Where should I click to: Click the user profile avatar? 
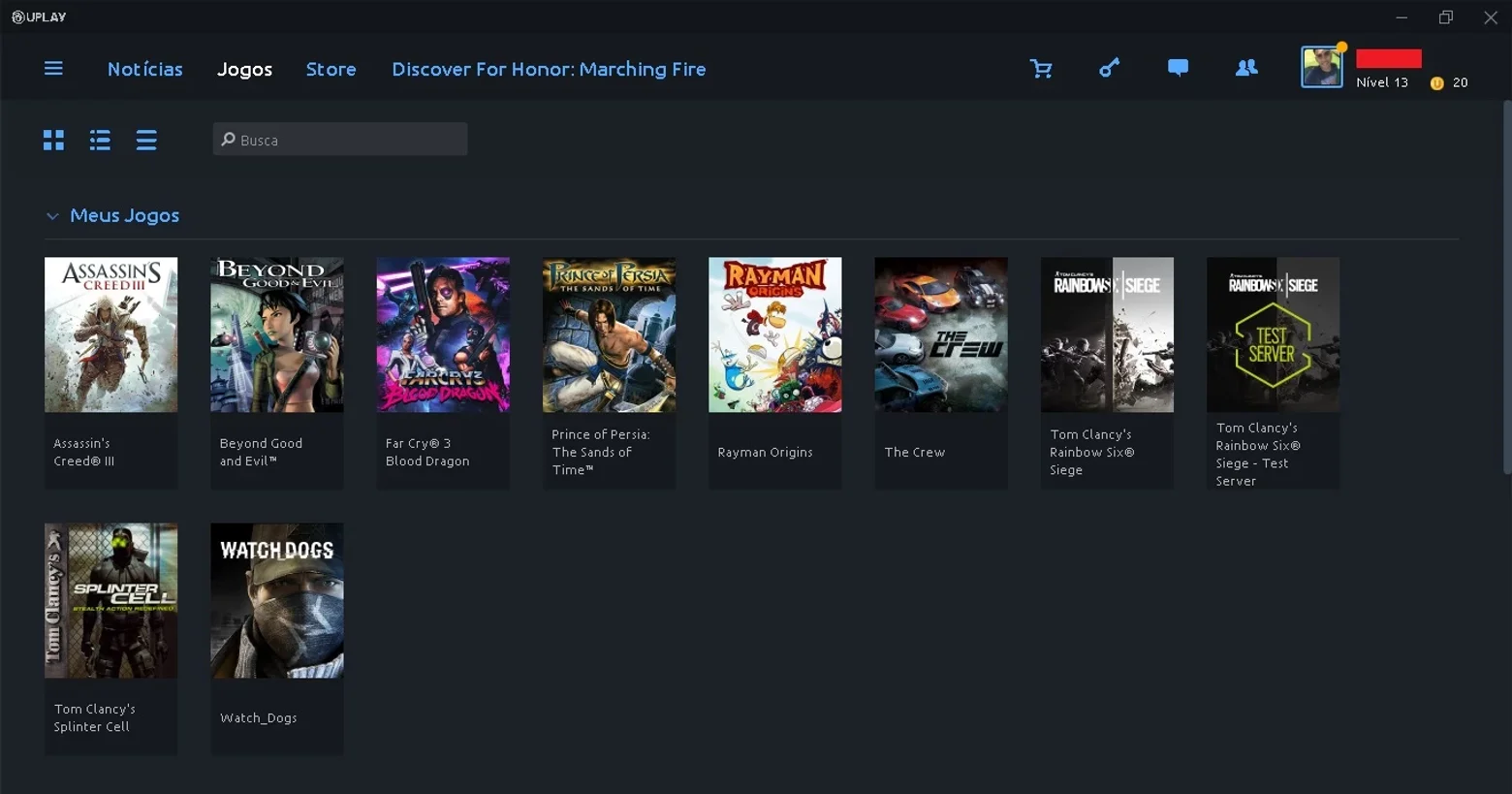1321,68
